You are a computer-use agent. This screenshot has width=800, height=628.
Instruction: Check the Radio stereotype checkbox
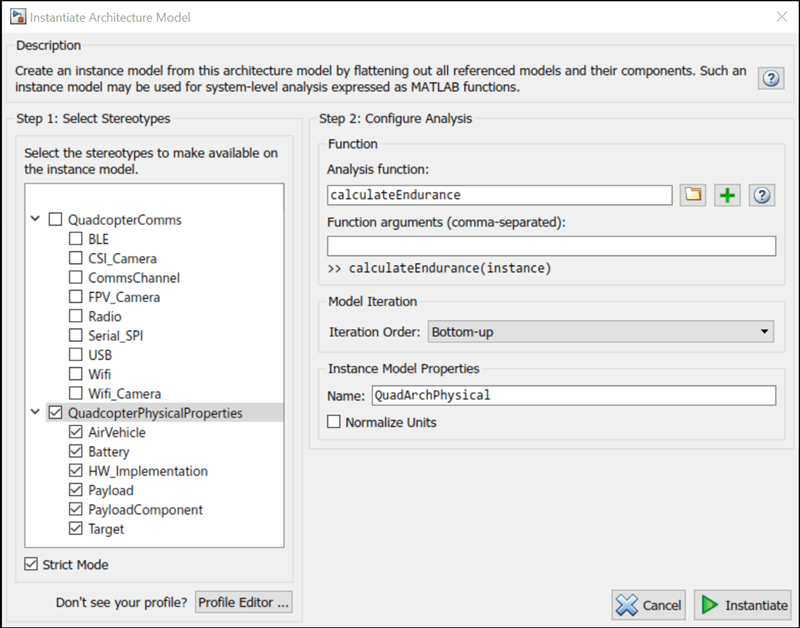[76, 317]
